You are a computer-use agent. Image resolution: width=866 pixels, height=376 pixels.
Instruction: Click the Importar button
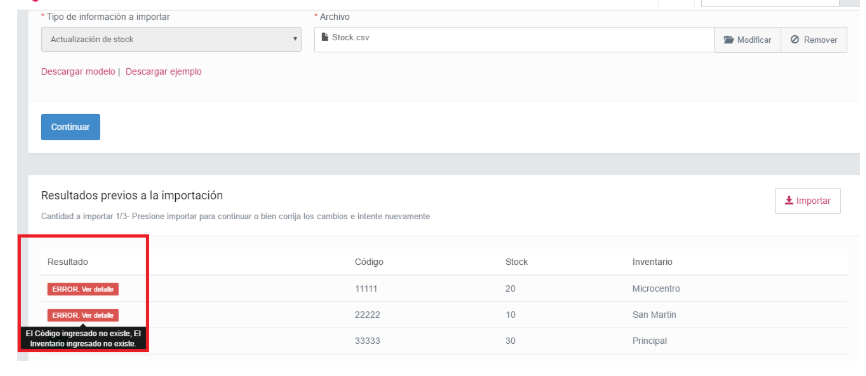(x=807, y=201)
